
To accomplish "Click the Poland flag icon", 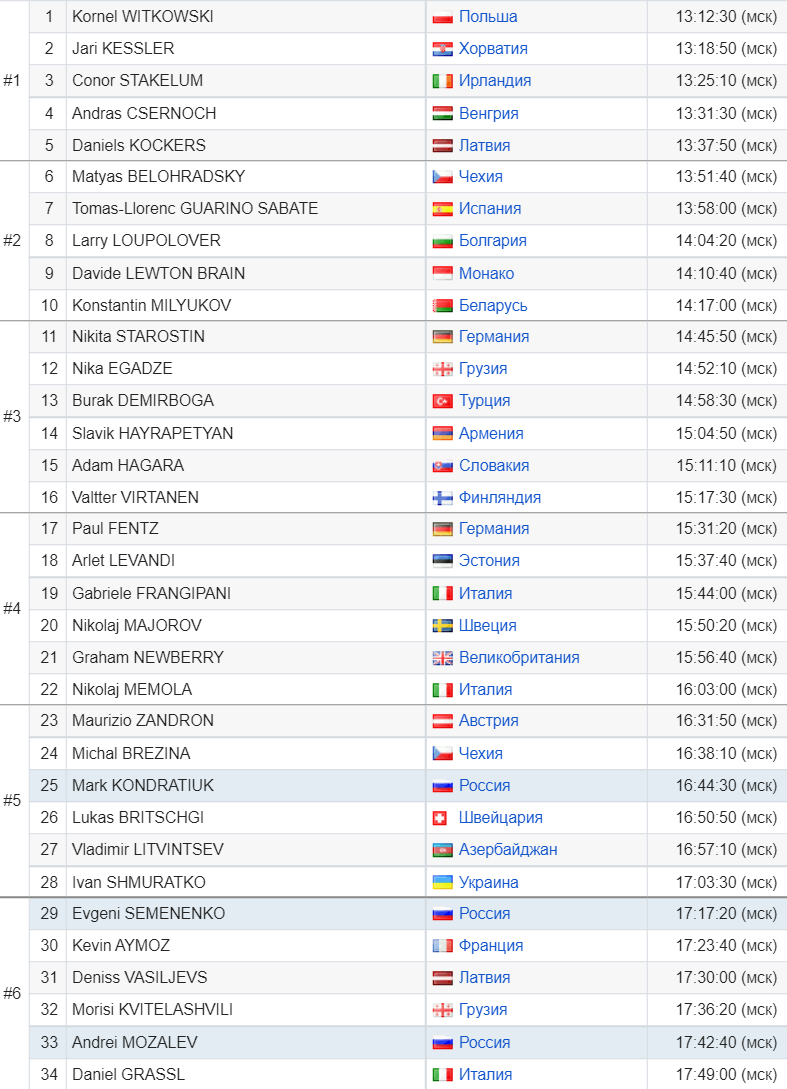I will (x=442, y=17).
